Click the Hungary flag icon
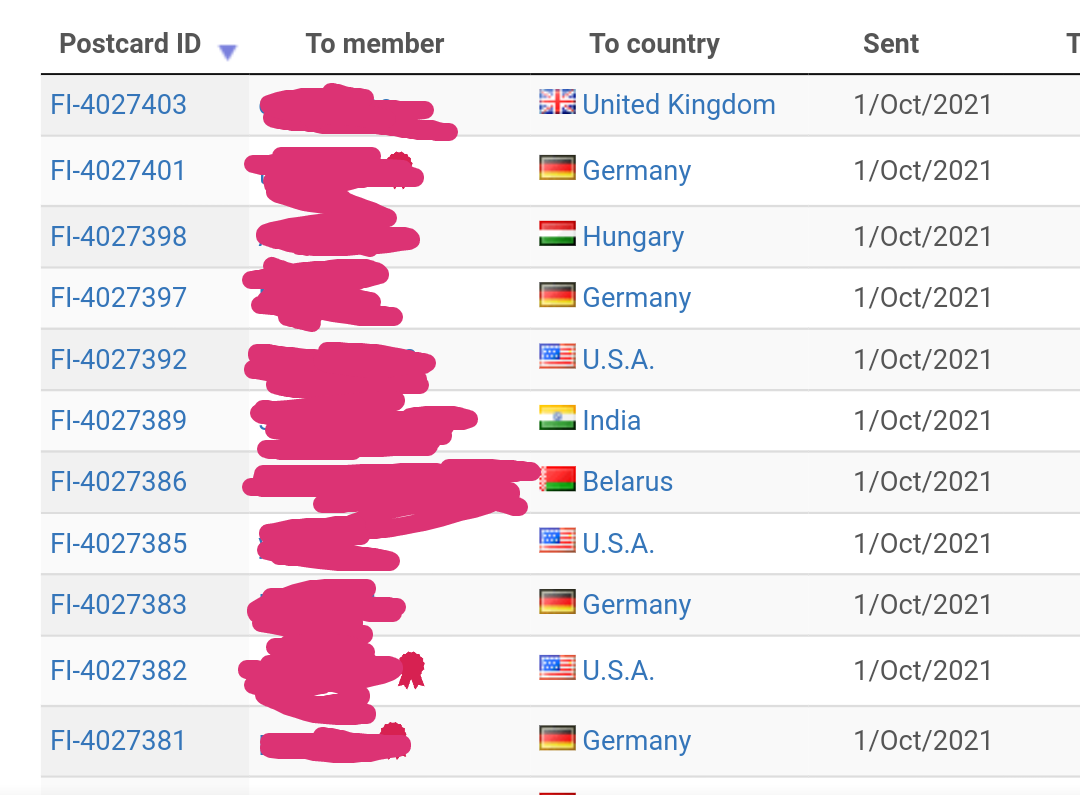Screen dimensions: 1080x795 tap(557, 234)
